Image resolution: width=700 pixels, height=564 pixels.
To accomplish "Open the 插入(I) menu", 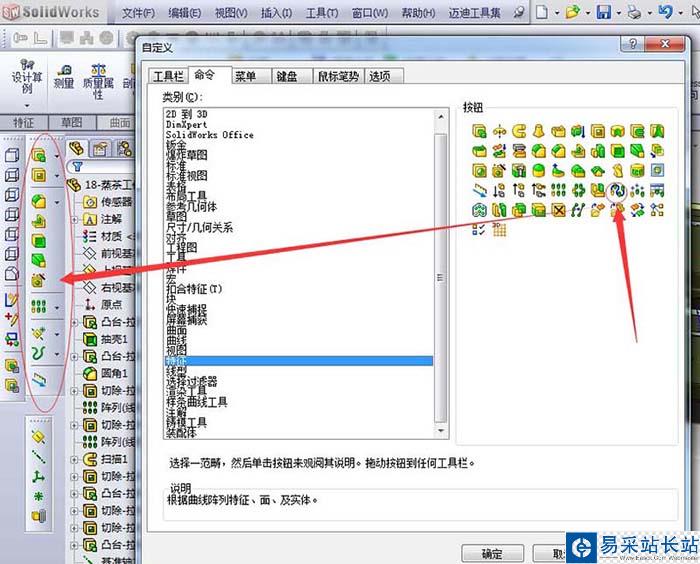I will click(276, 13).
